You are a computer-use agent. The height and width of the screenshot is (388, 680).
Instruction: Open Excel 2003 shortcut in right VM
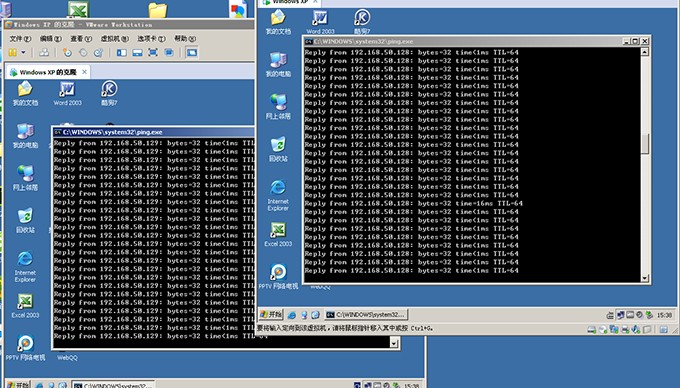click(x=278, y=234)
